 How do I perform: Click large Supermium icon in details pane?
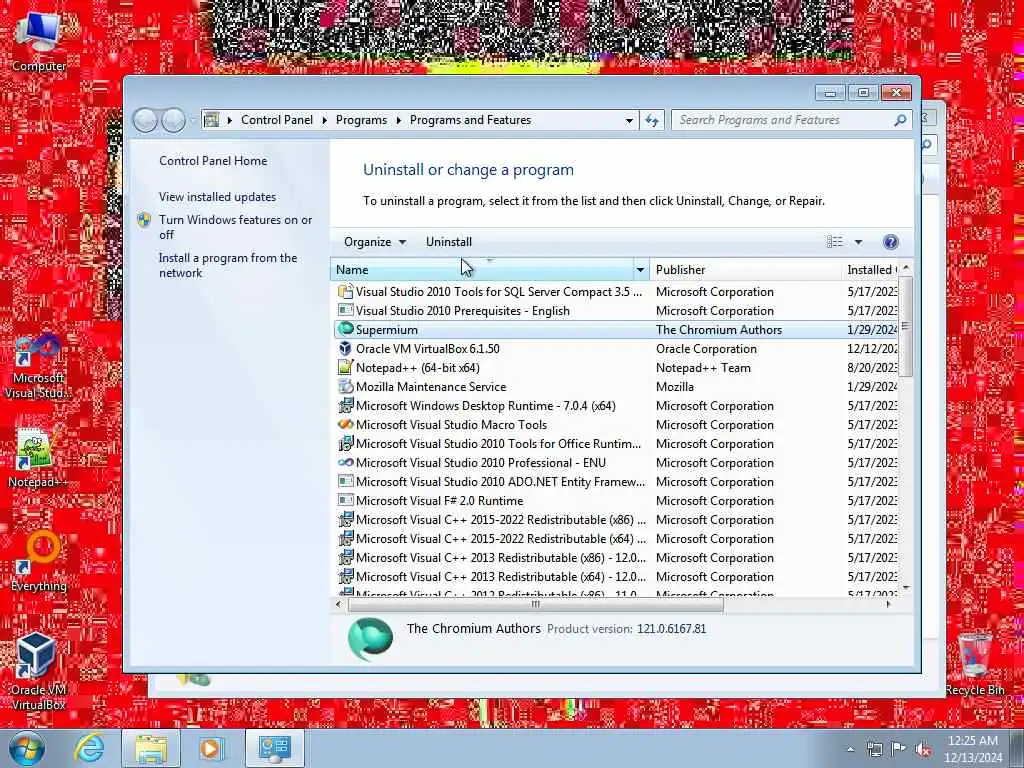point(370,639)
